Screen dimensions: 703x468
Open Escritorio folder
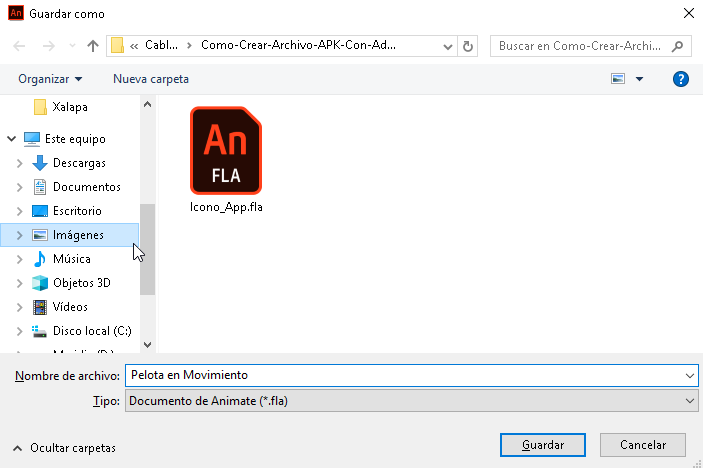point(77,211)
